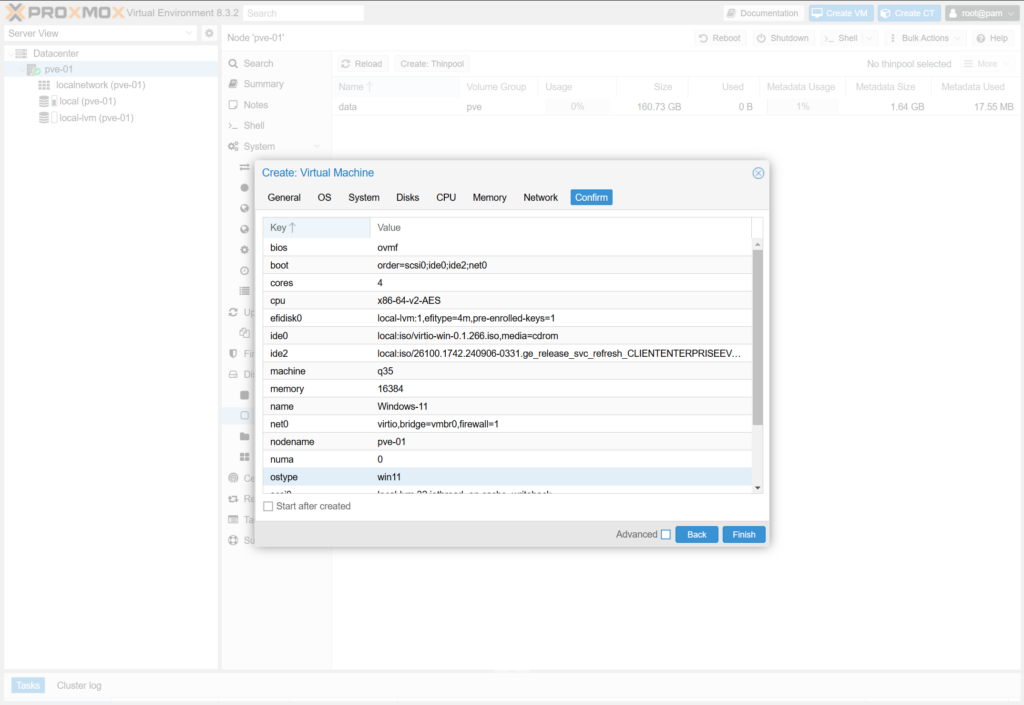Screen dimensions: 1024x705
Task: Click the Shutdown power icon
Action: pos(761,38)
